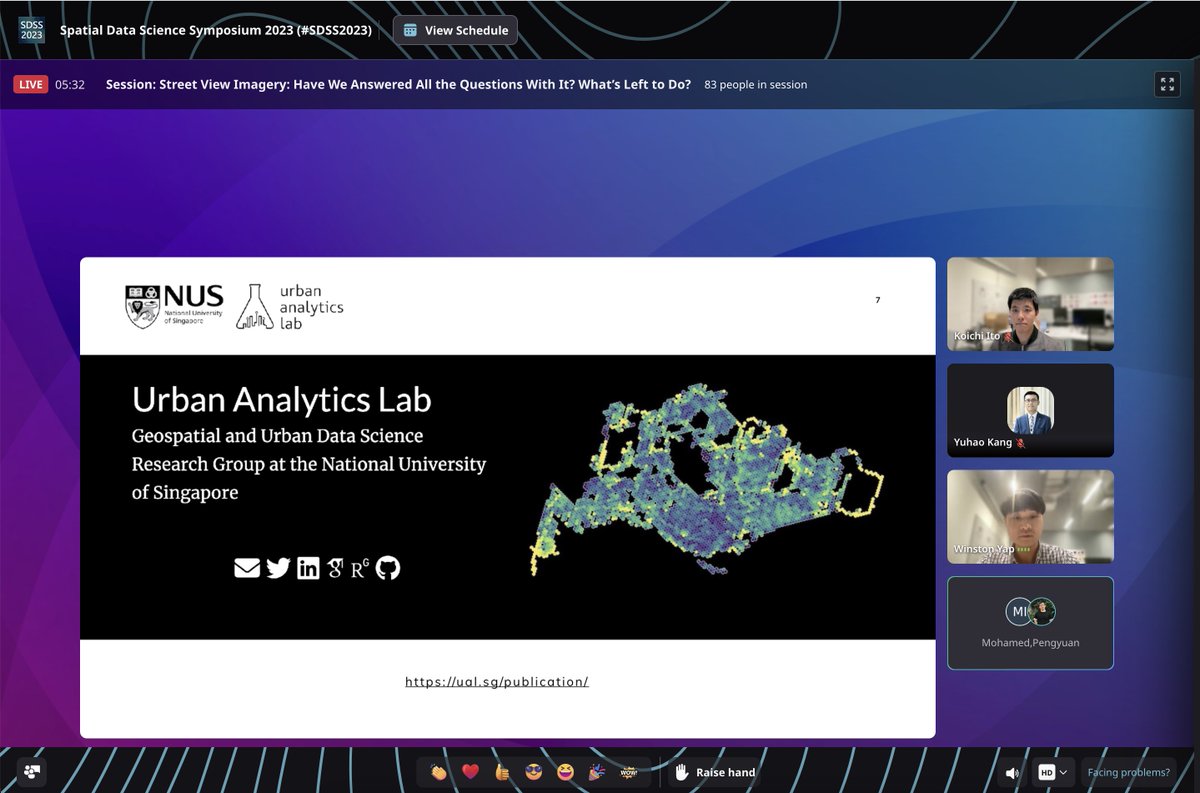Click the SDSS 2023 logo
The height and width of the screenshot is (793, 1200).
pyautogui.click(x=32, y=30)
